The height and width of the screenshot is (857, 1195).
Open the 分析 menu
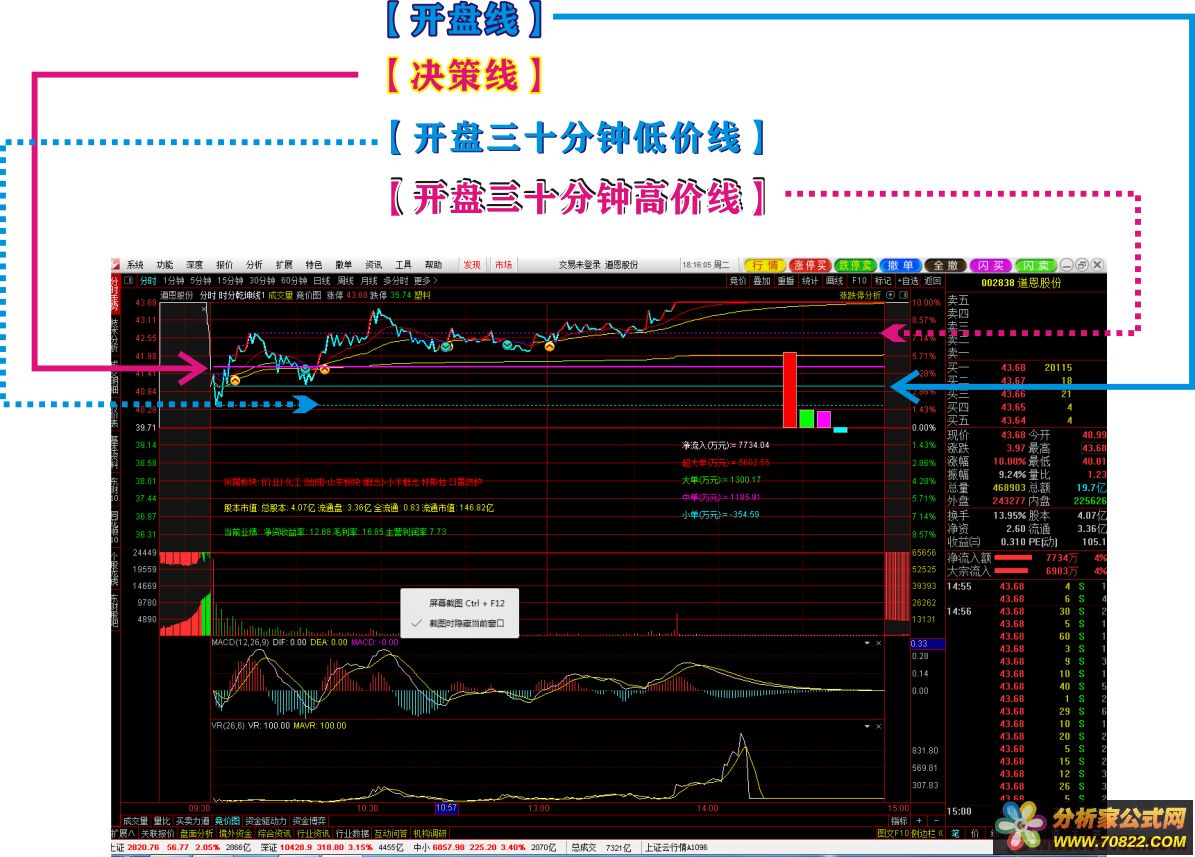[254, 265]
